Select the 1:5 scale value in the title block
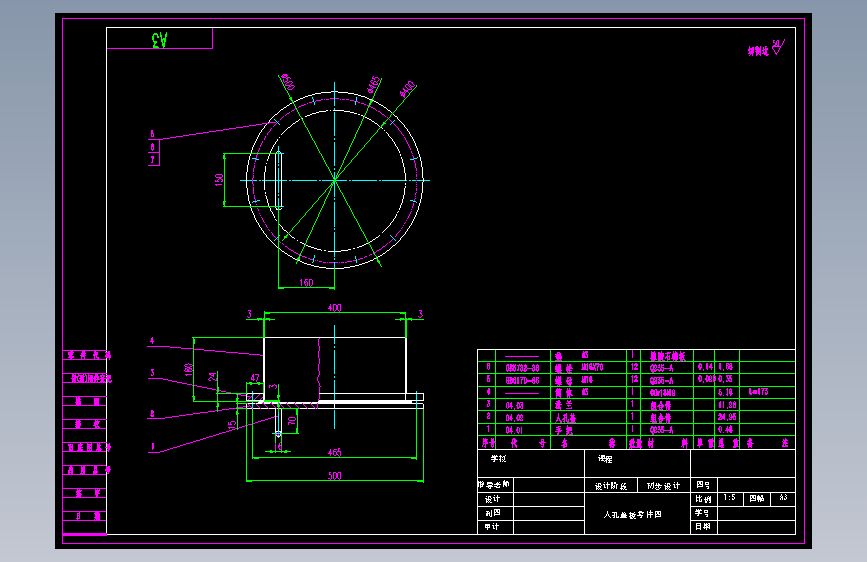 click(x=729, y=497)
